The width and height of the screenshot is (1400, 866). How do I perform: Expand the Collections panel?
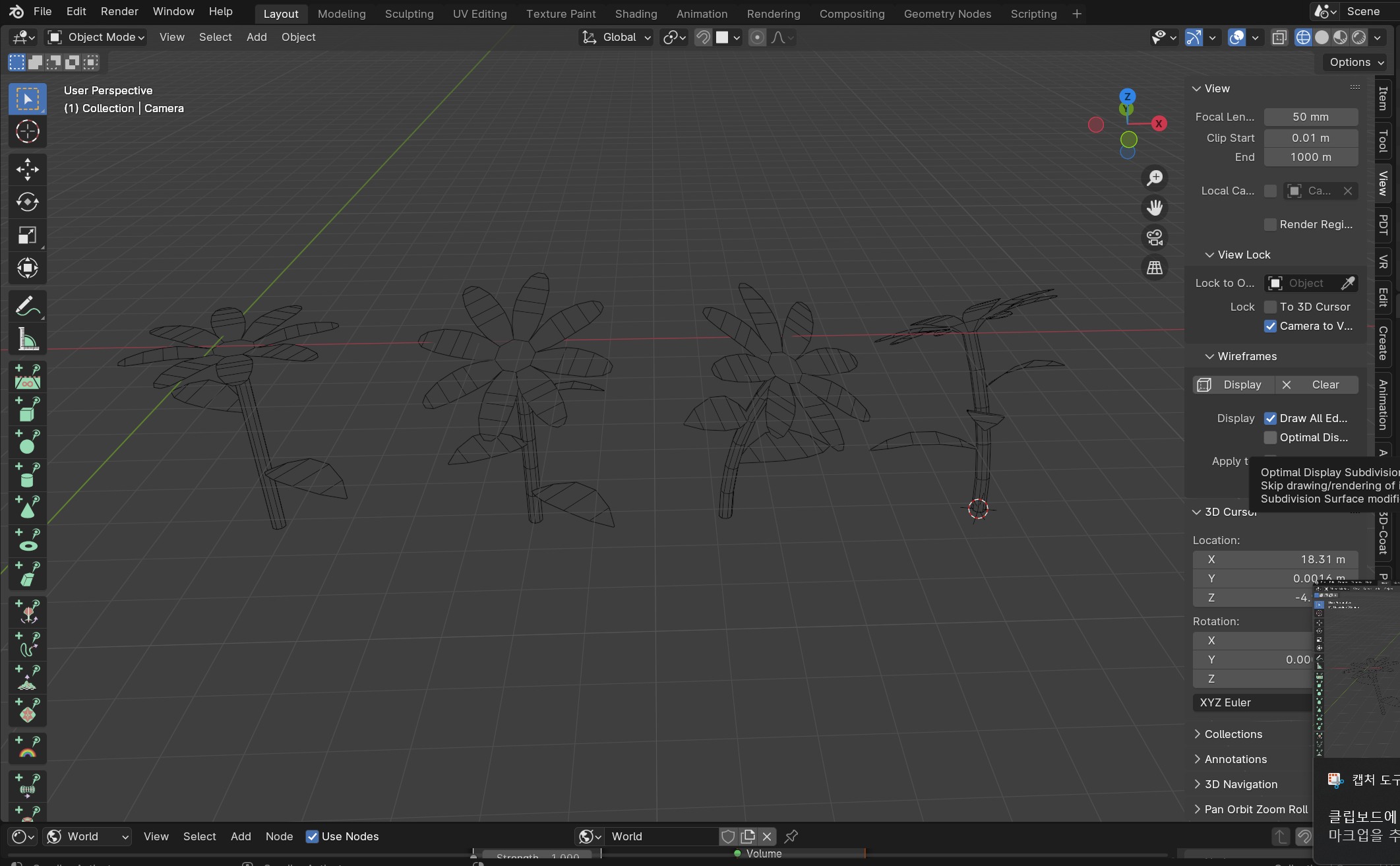pos(1233,734)
